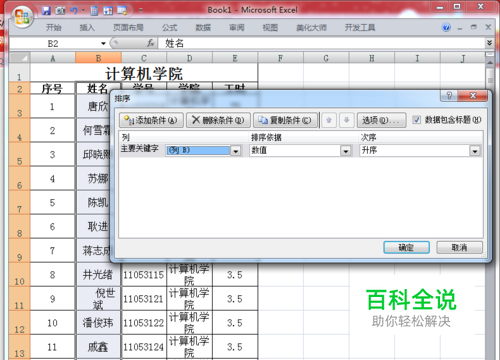Click cell 11053122
This screenshot has width=500, height=360.
pos(144,323)
